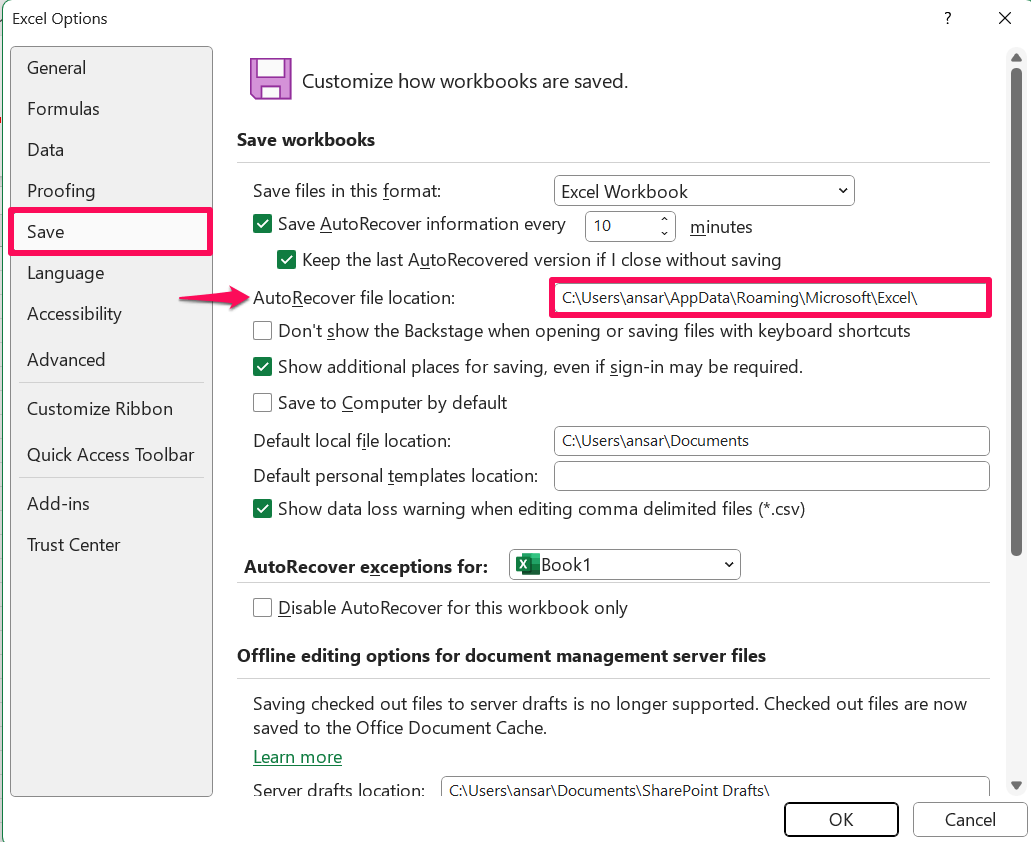Click the purple floppy disk save icon
The height and width of the screenshot is (842, 1031).
click(270, 79)
